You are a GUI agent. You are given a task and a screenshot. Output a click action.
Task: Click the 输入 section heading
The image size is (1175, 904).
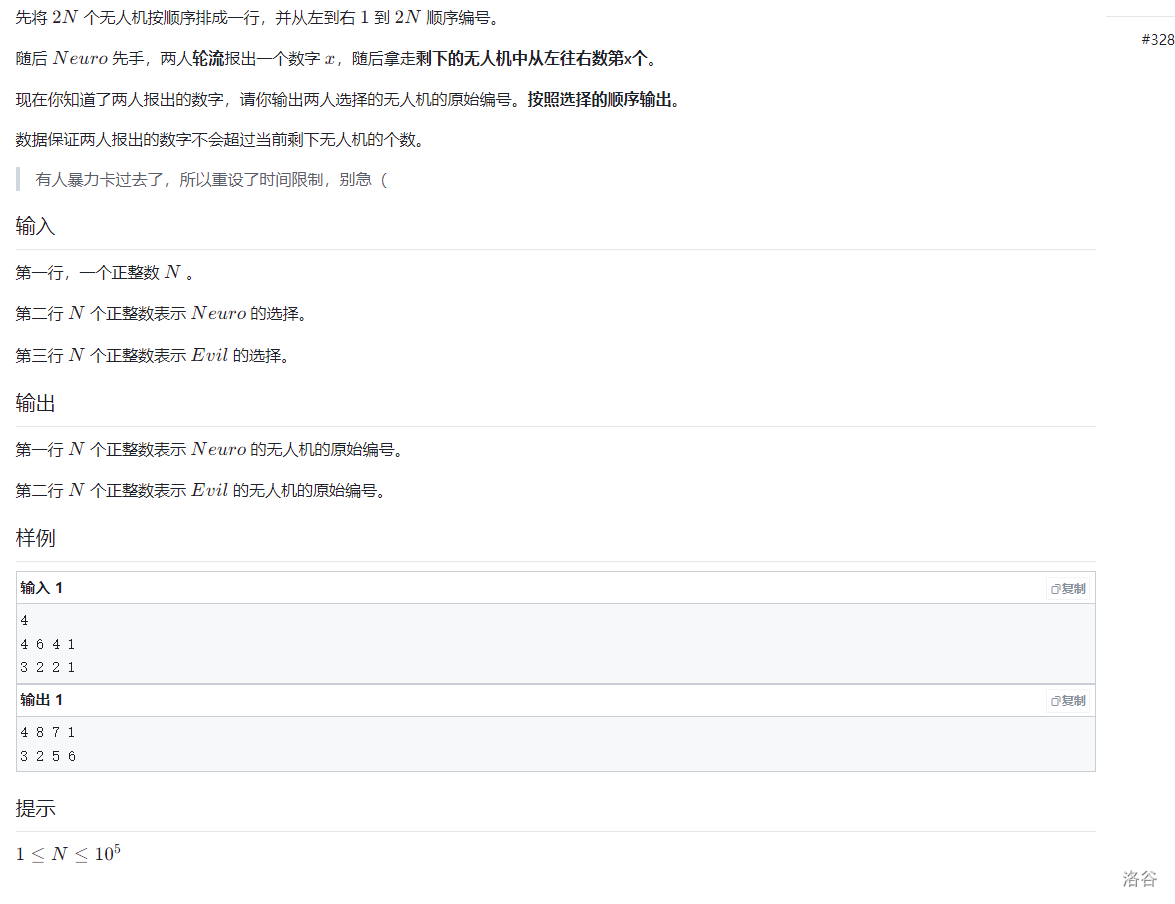36,227
